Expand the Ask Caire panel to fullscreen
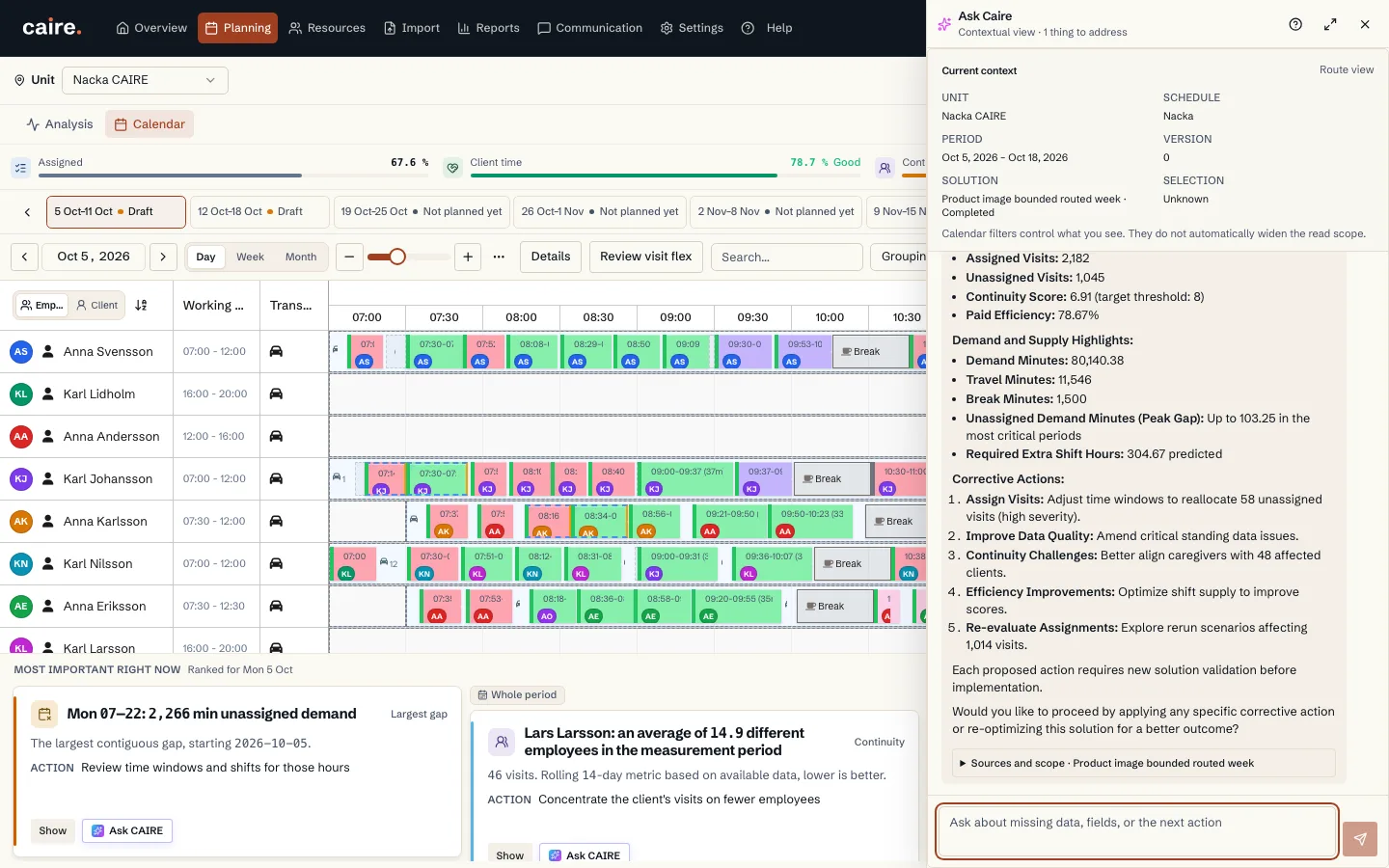The width and height of the screenshot is (1389, 868). tap(1330, 24)
